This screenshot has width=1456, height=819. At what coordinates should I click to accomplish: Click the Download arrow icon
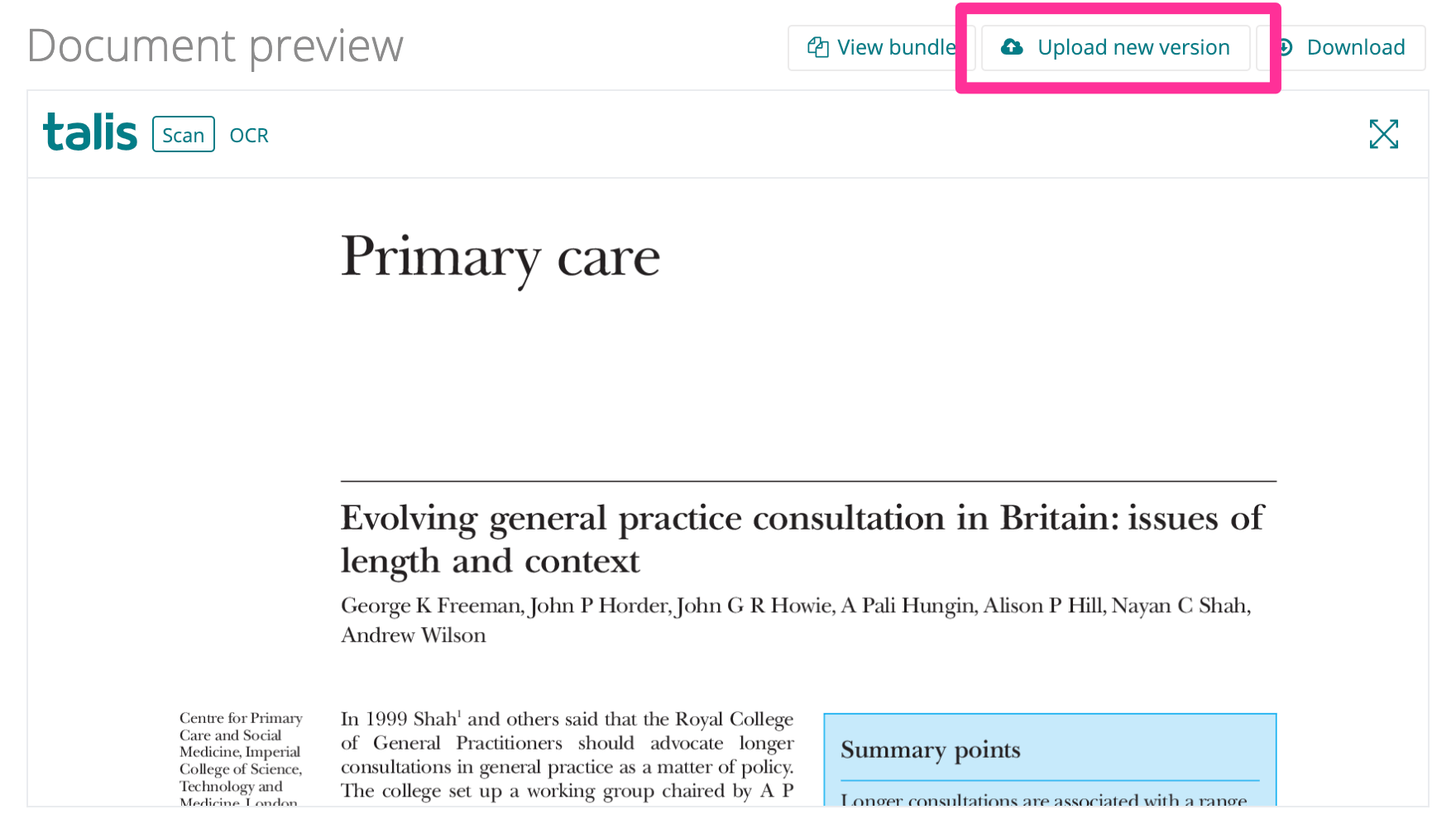tap(1286, 47)
